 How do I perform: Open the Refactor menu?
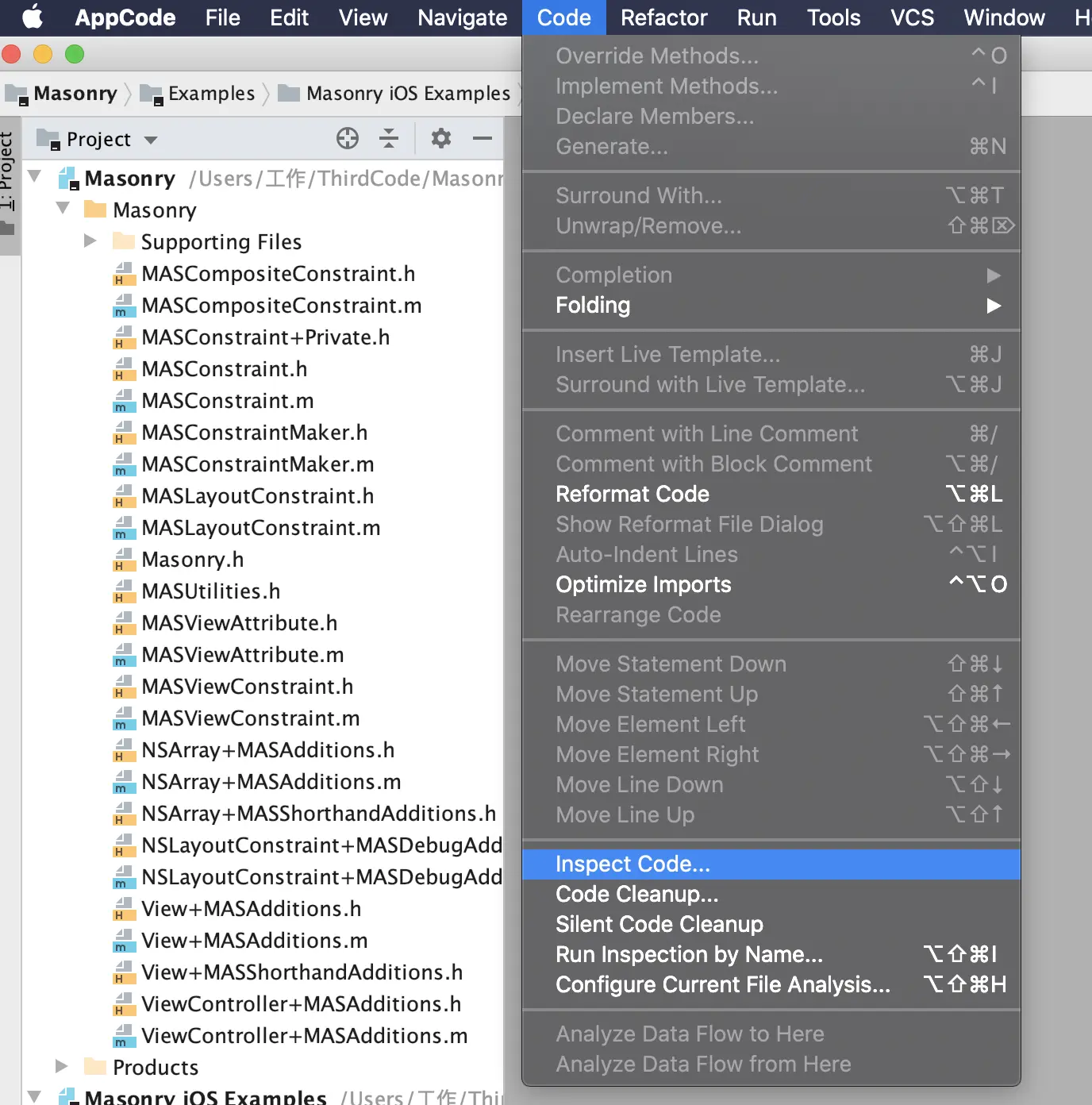pyautogui.click(x=664, y=17)
